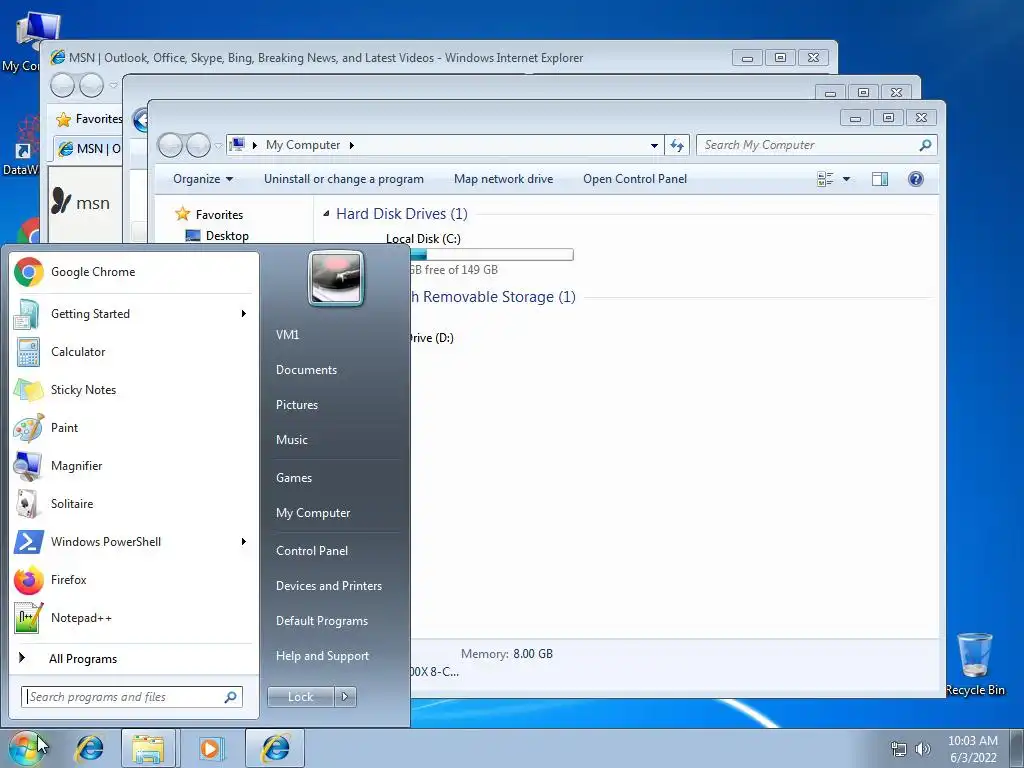Image resolution: width=1024 pixels, height=768 pixels.
Task: Collapse Hard Disk Drives group
Action: 326,214
